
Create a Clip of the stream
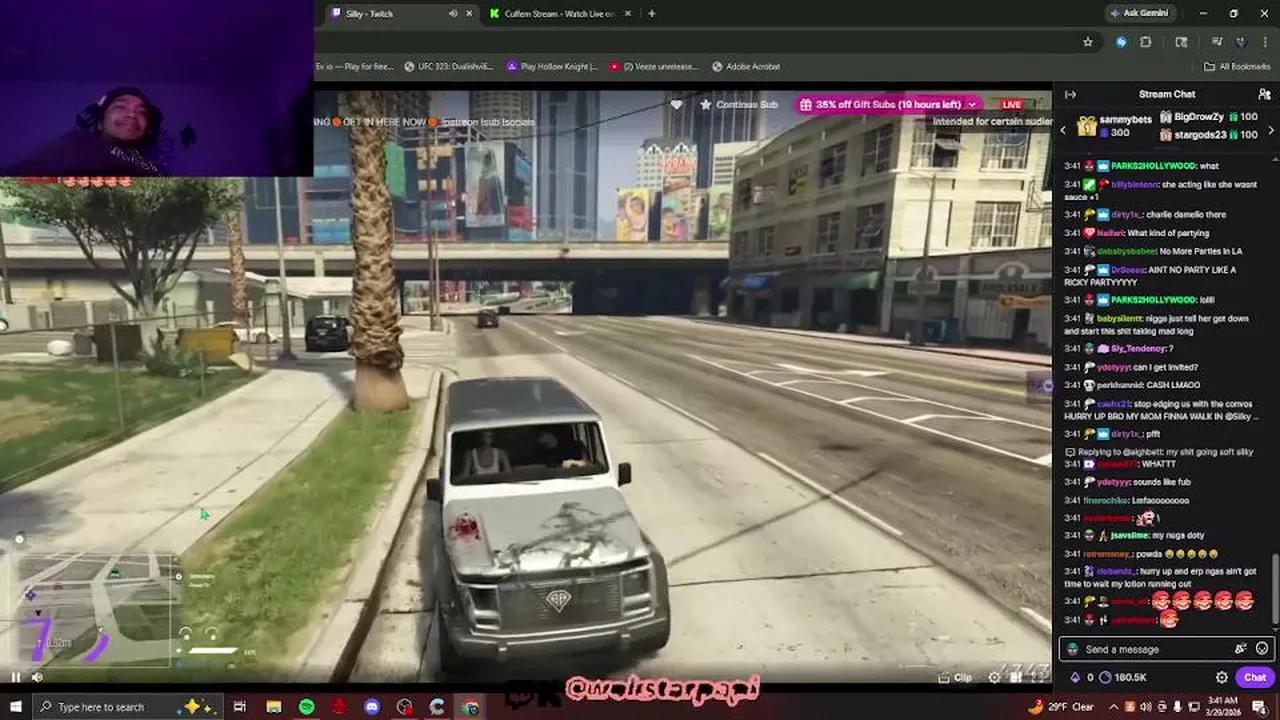point(956,677)
